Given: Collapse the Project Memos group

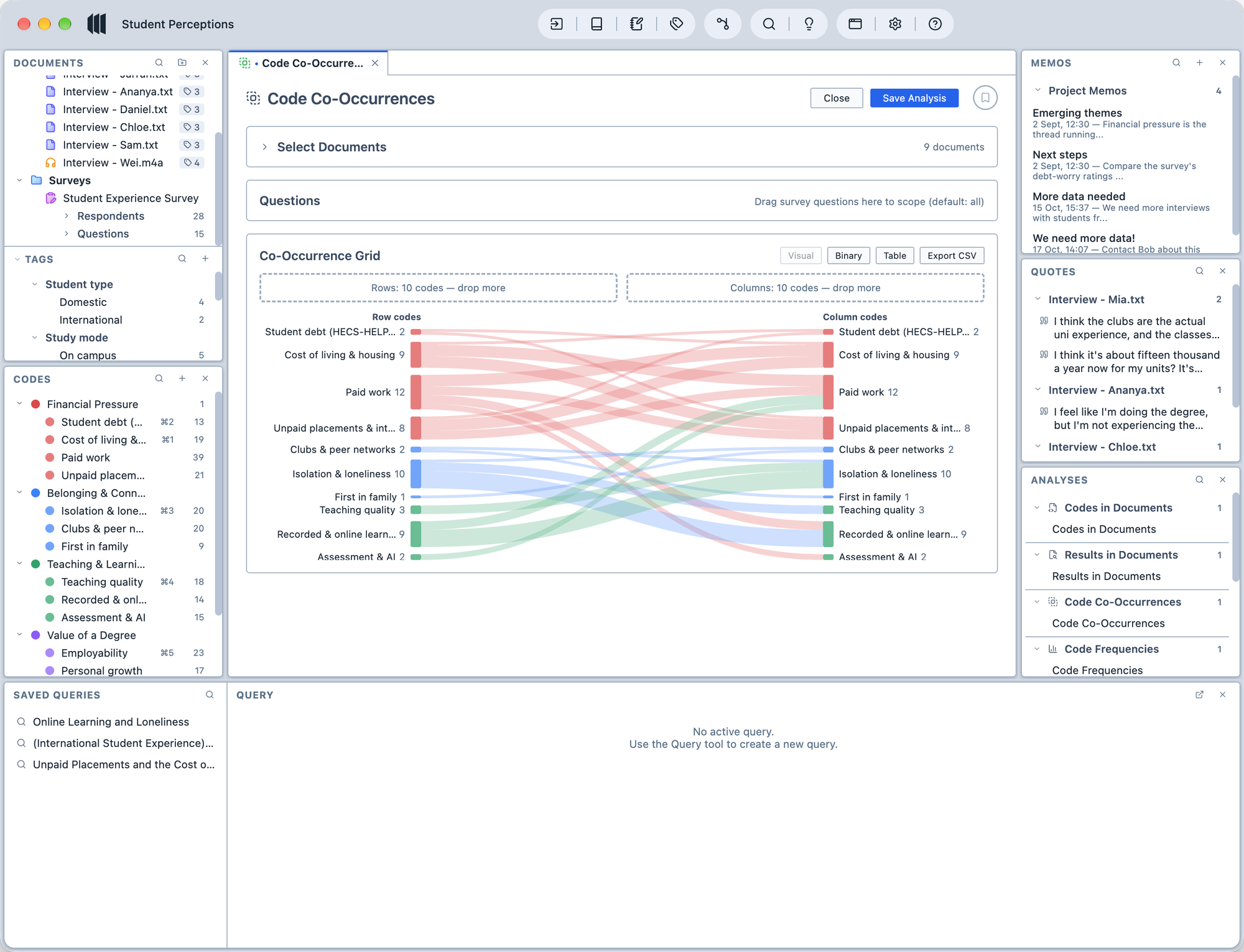Looking at the screenshot, I should coord(1037,91).
